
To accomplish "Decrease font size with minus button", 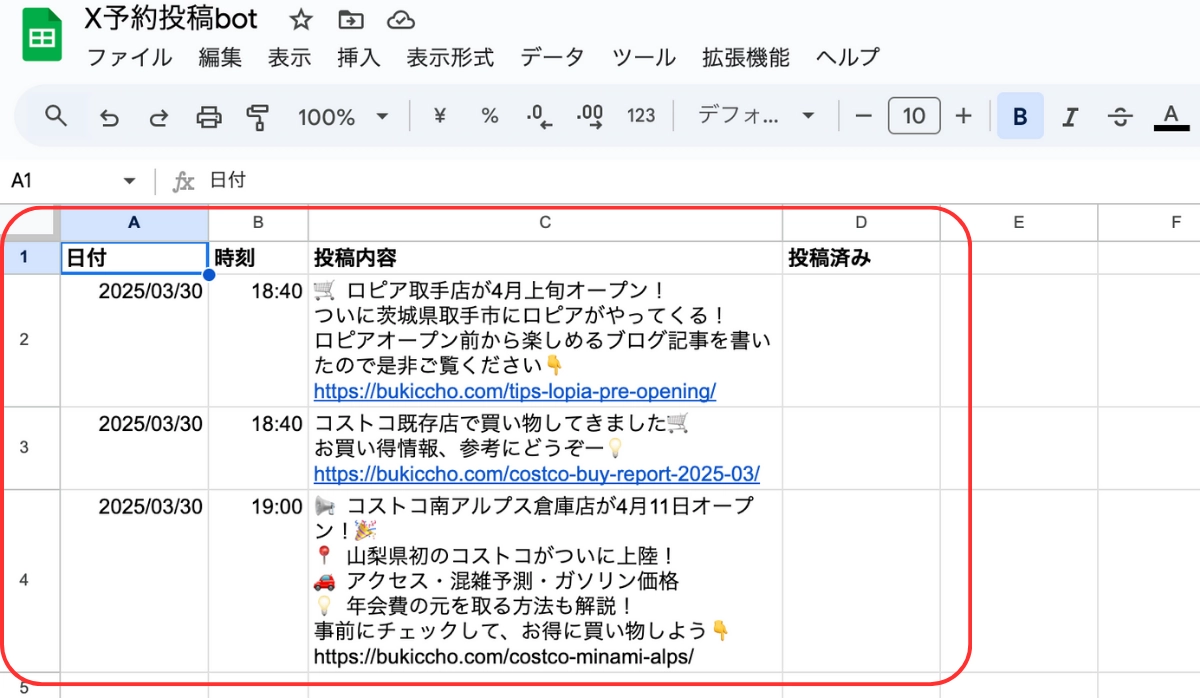I will [x=864, y=116].
